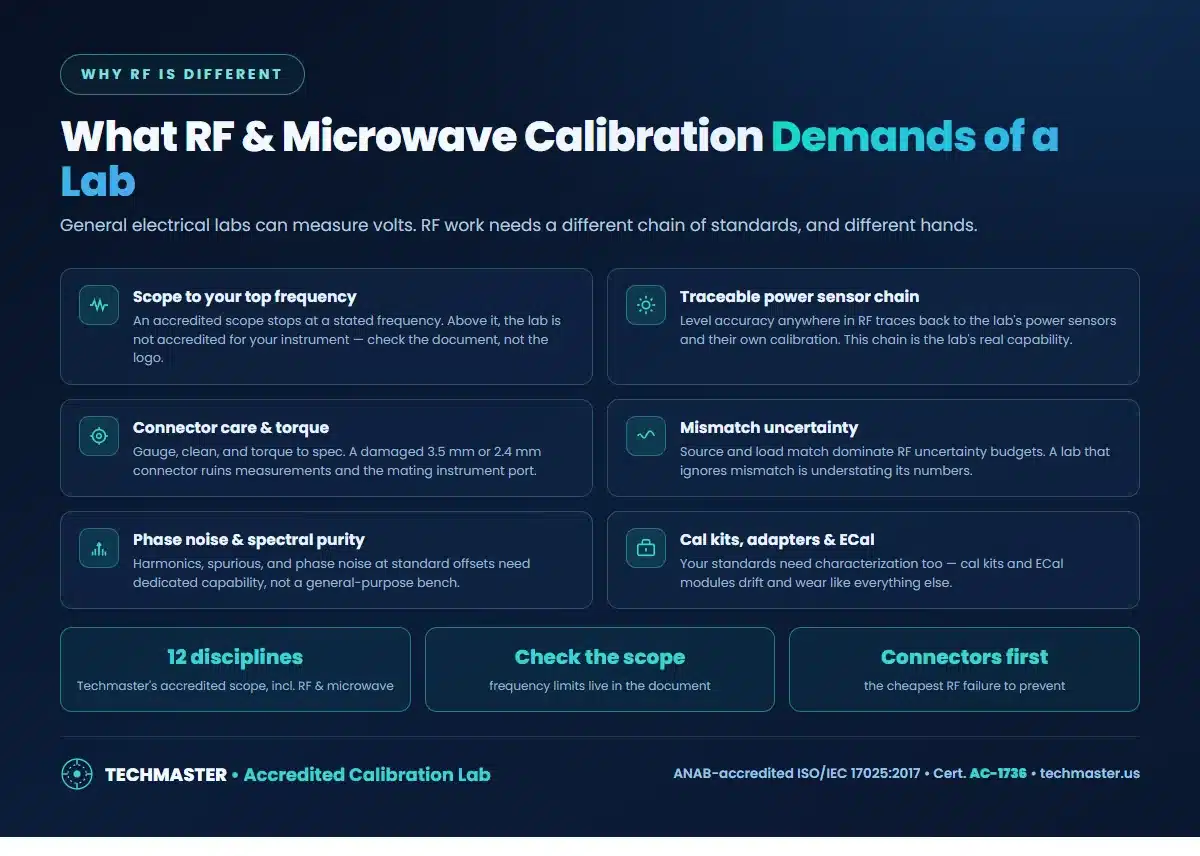Click description starting Level accuracy anywhere in RF
The width and height of the screenshot is (1200, 856).
(898, 330)
